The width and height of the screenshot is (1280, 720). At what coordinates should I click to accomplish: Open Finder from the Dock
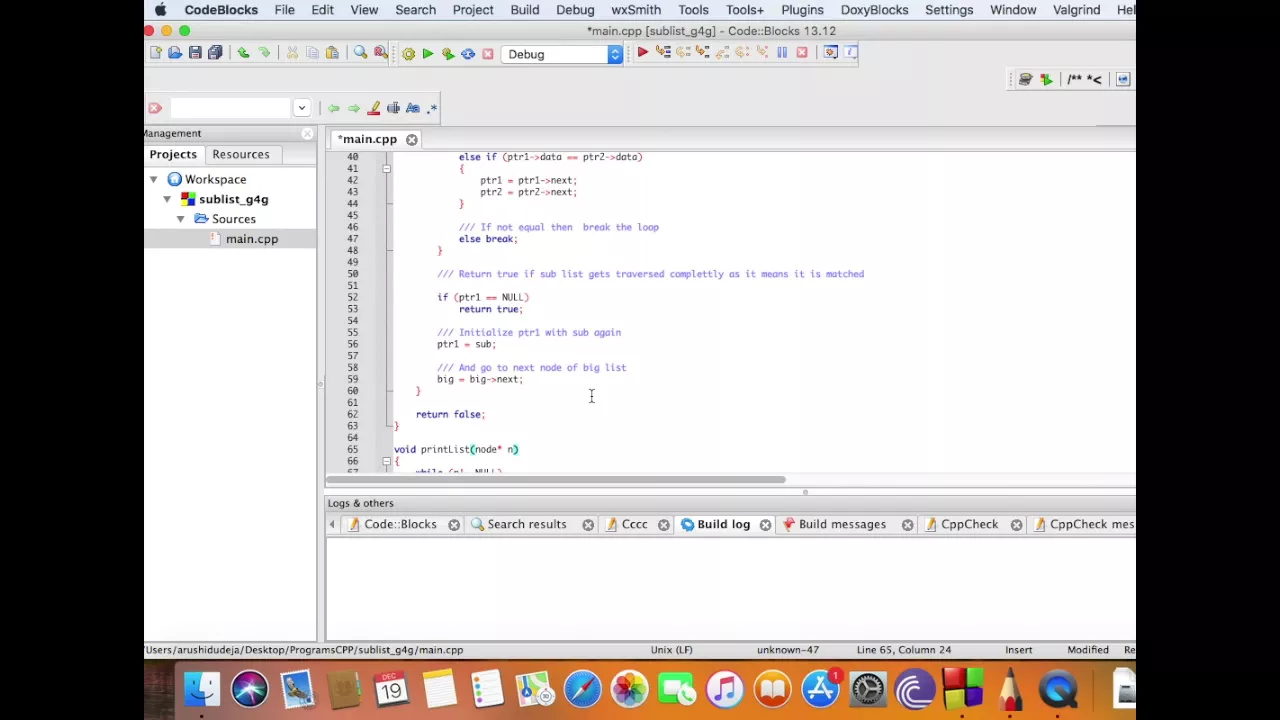202,689
